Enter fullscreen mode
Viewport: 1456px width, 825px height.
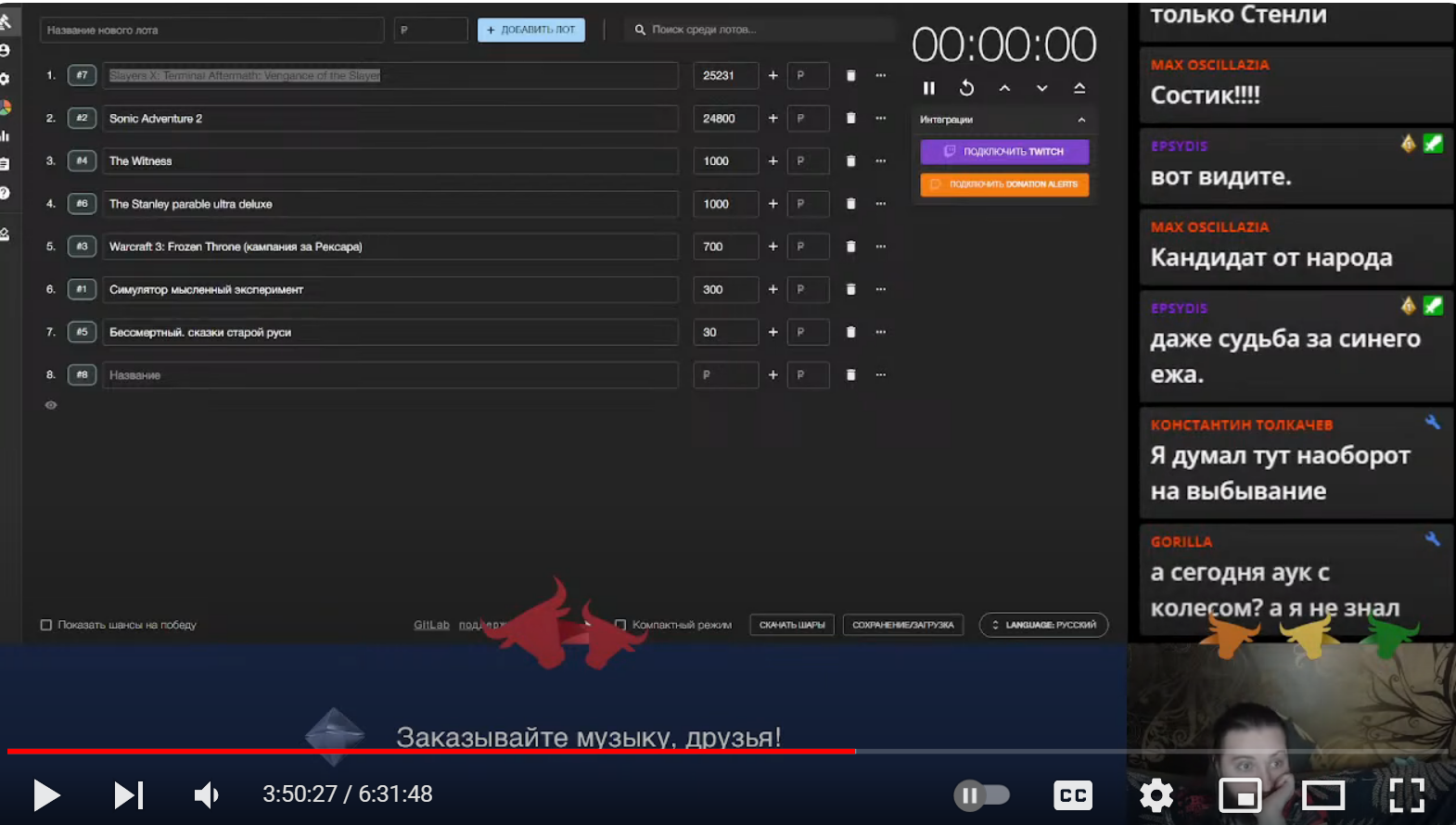click(1407, 794)
